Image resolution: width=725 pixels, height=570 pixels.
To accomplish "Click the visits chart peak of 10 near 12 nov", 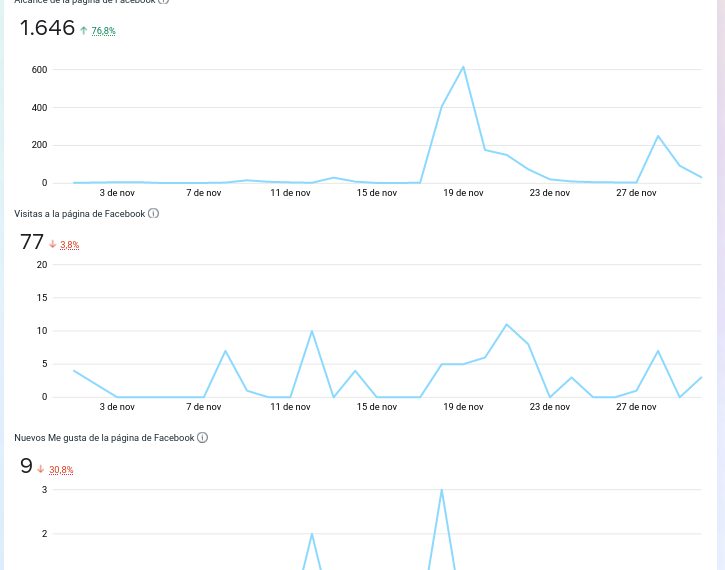I will (312, 331).
